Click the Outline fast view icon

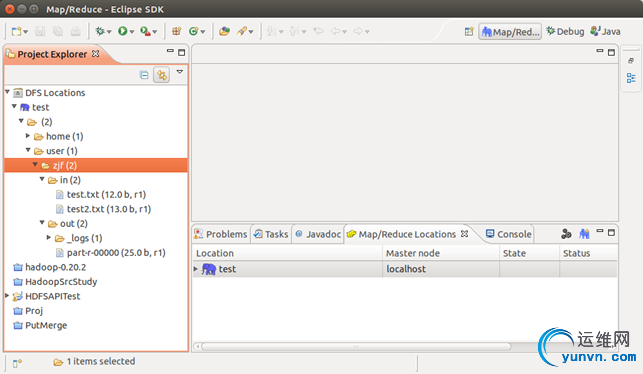[631, 78]
